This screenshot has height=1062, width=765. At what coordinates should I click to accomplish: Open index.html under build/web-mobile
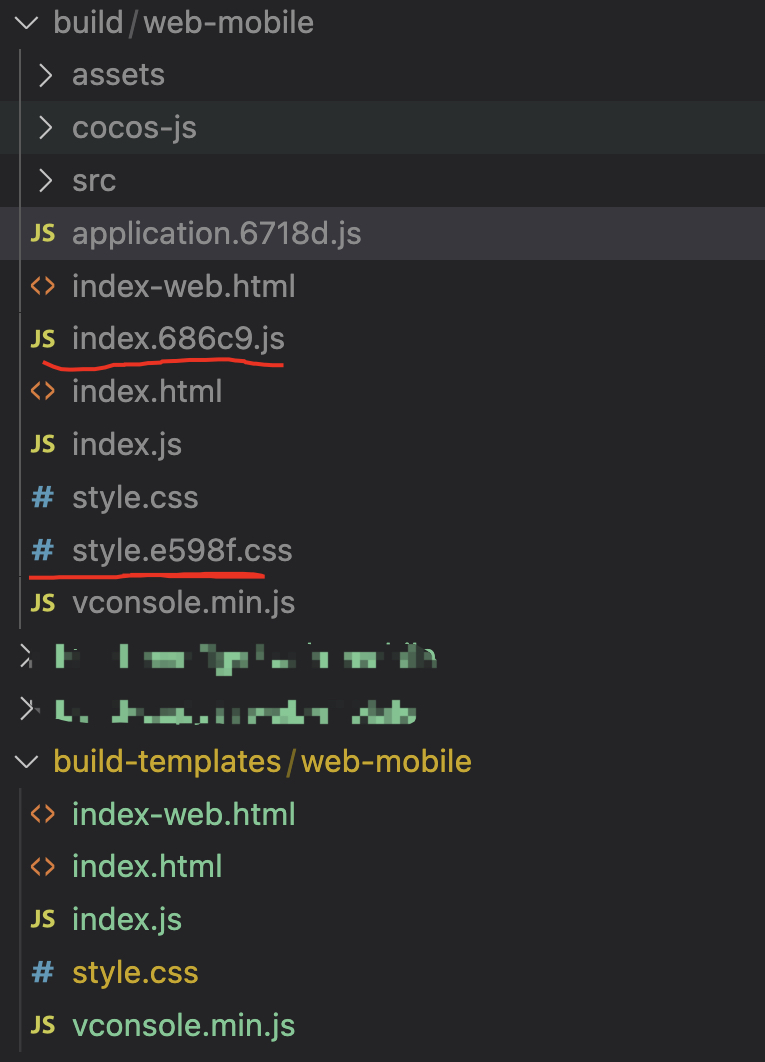pyautogui.click(x=147, y=392)
